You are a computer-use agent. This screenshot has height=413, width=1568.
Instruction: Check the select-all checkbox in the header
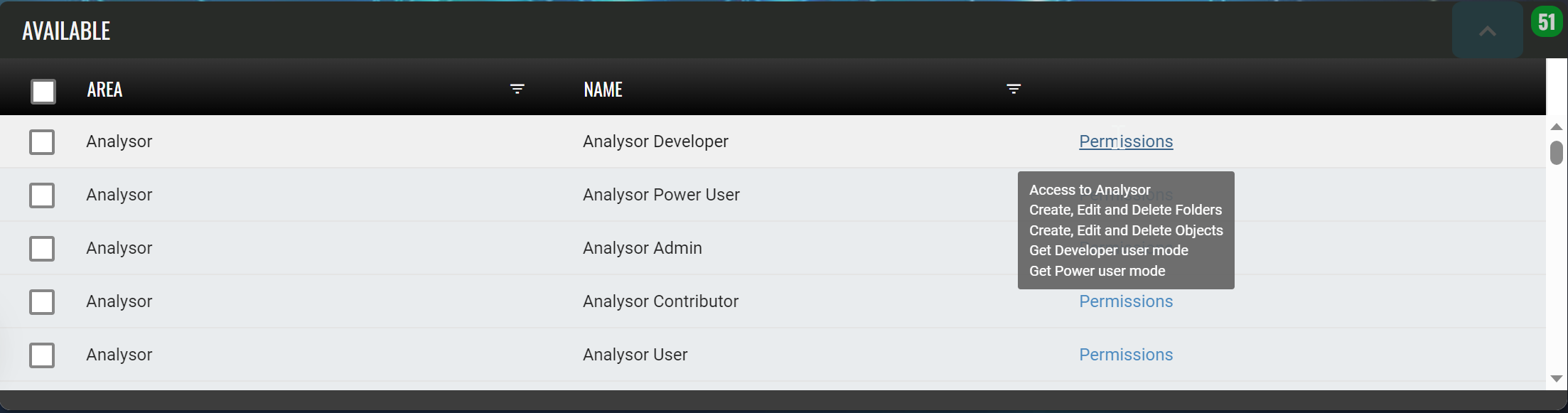[x=42, y=91]
